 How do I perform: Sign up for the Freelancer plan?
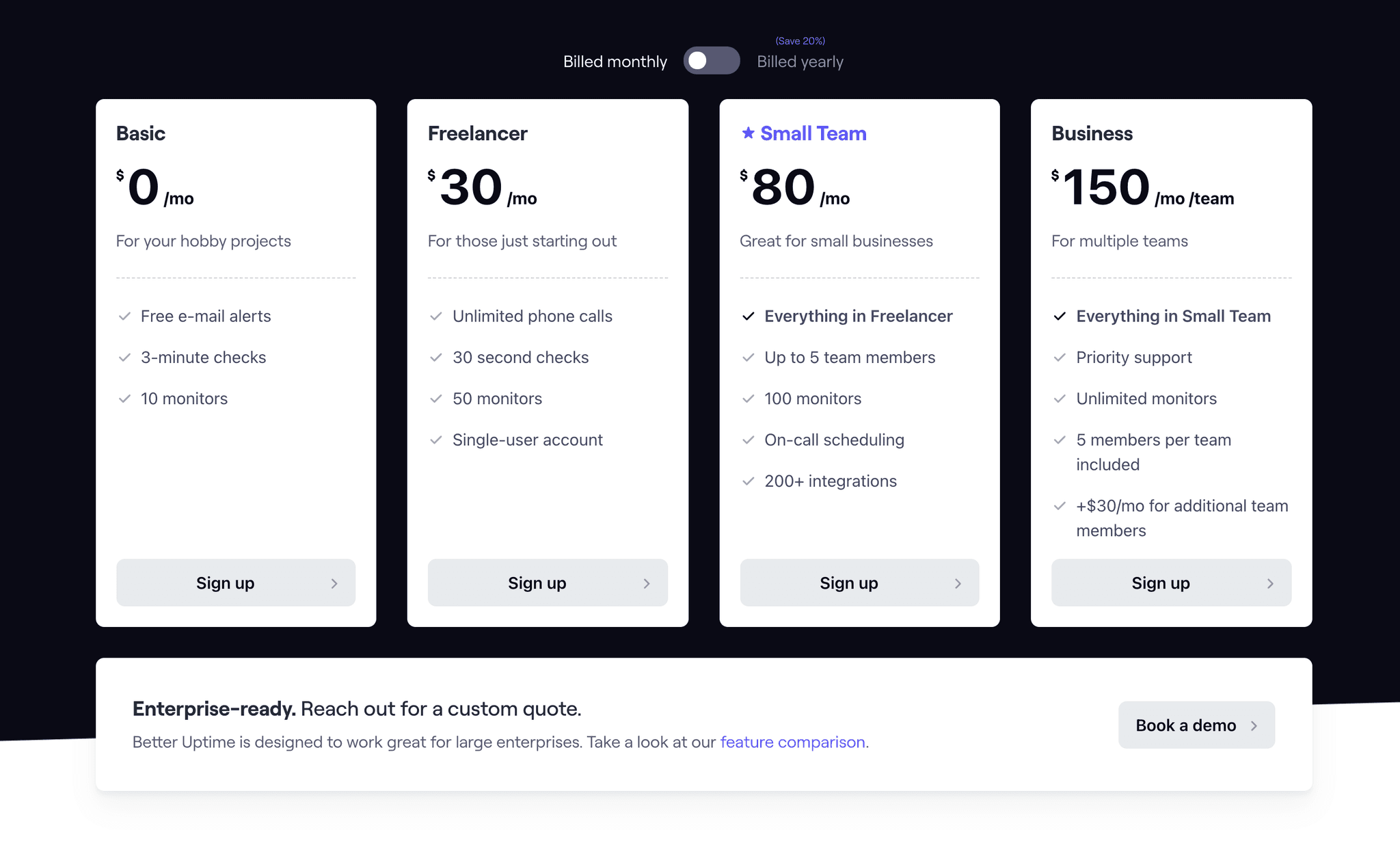(x=547, y=582)
